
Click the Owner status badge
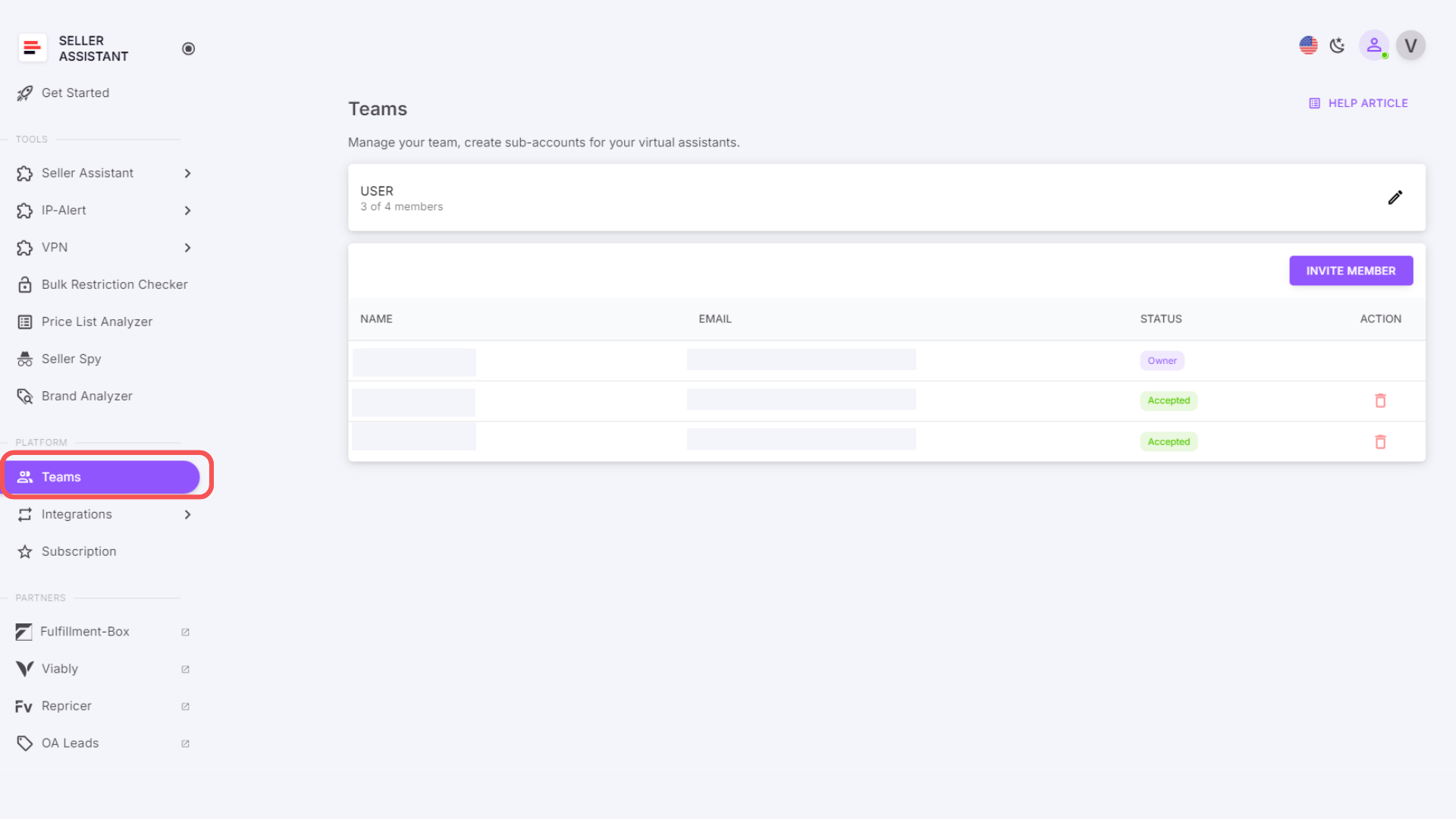click(1162, 360)
